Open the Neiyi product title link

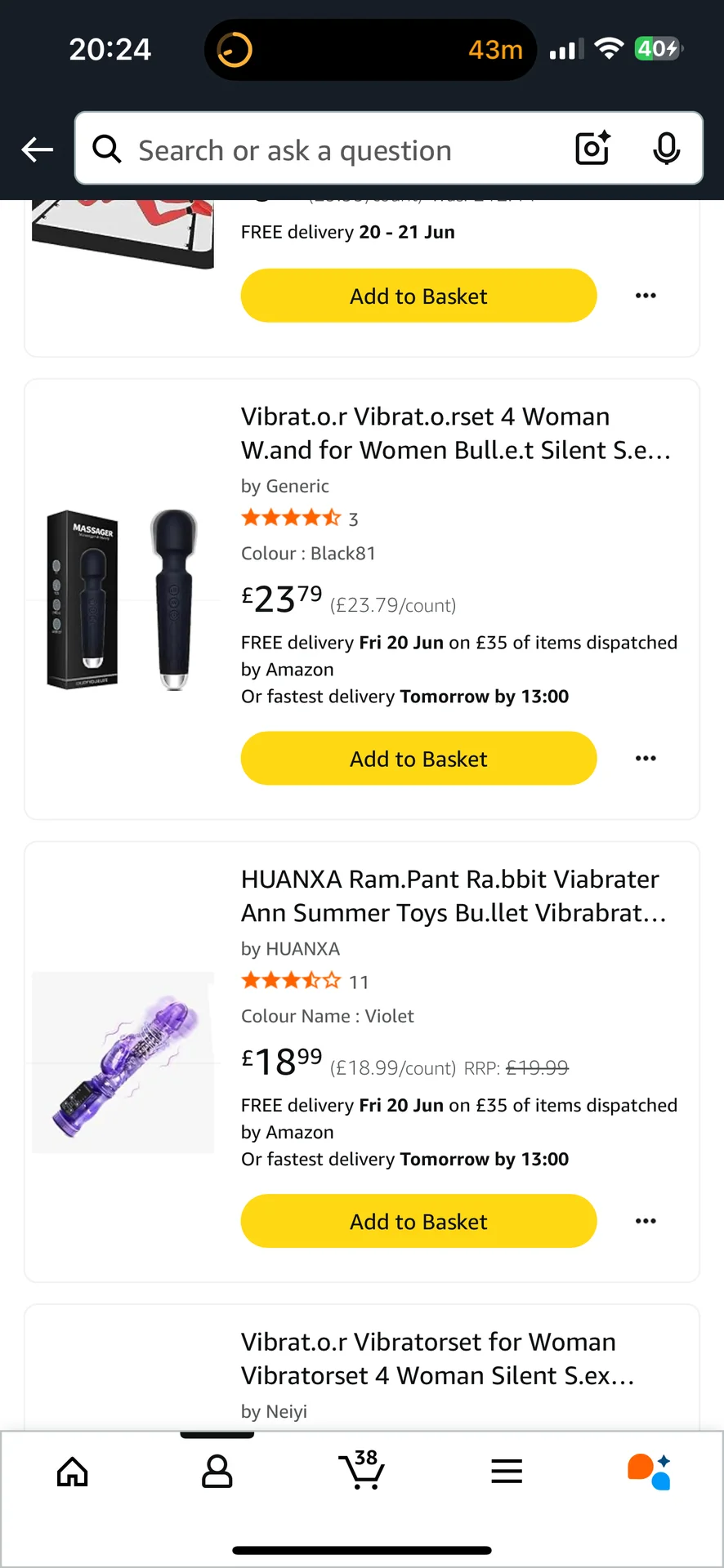[x=437, y=1359]
